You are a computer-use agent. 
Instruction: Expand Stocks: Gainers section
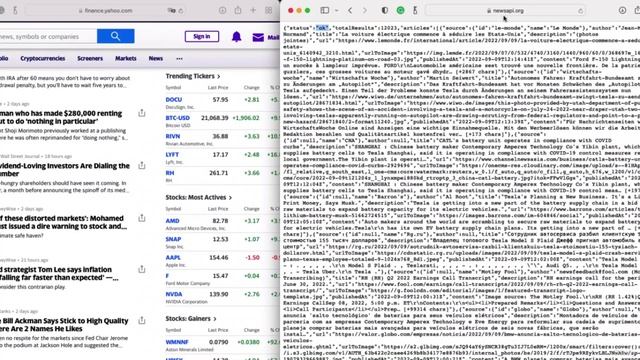coord(191,318)
